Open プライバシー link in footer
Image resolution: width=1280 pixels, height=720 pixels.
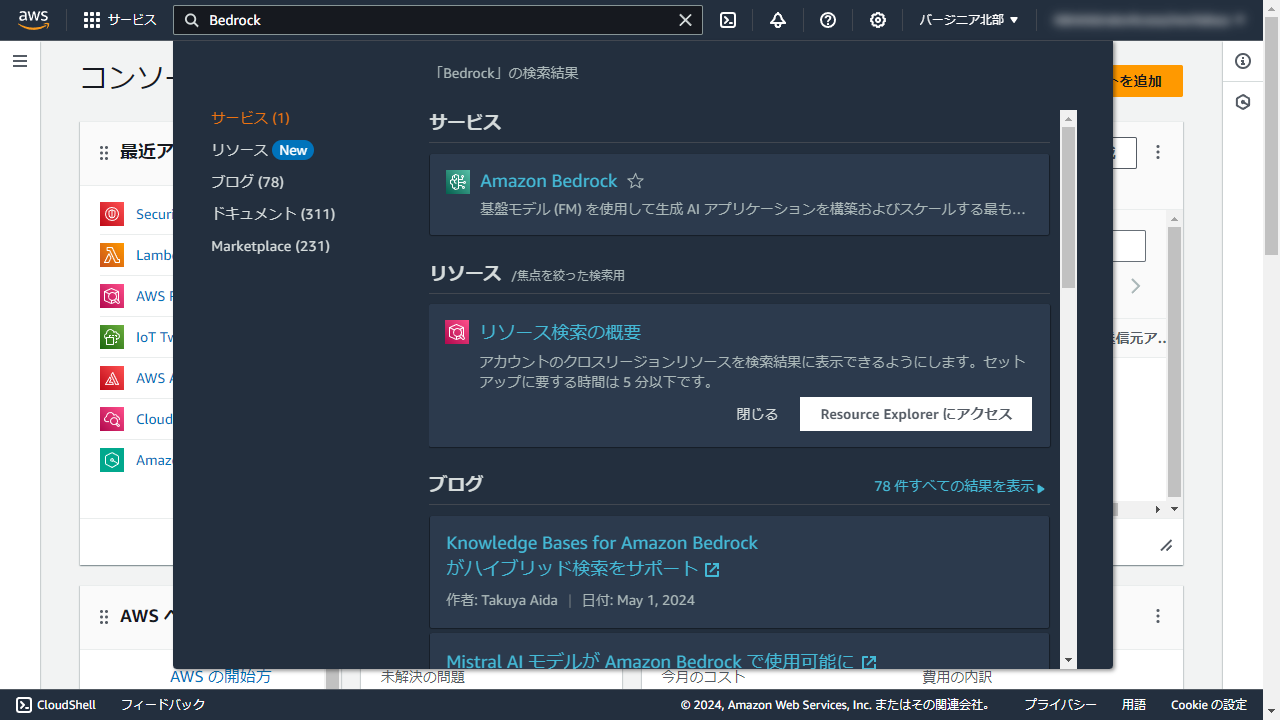1060,705
